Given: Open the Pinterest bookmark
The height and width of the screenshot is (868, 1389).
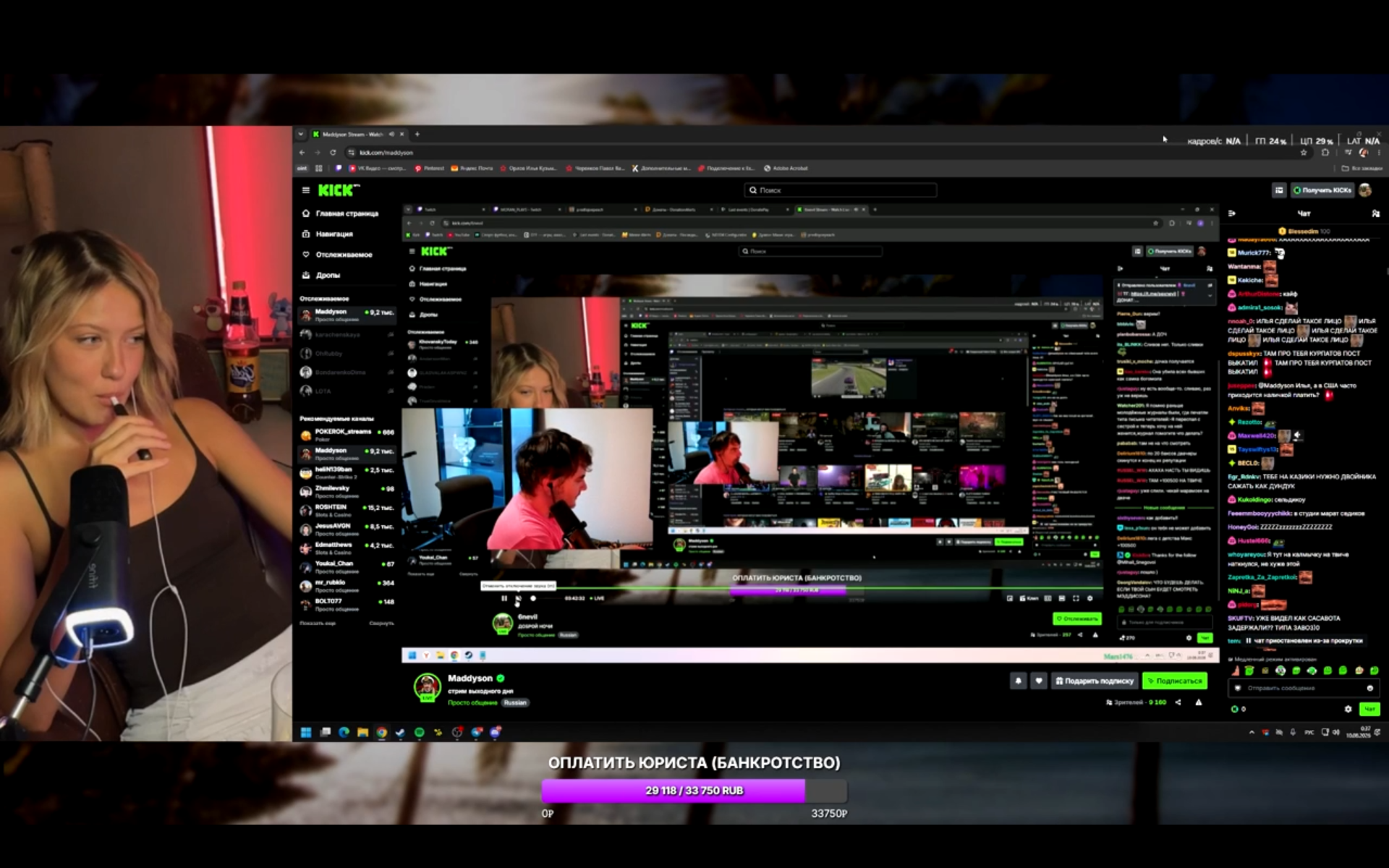Looking at the screenshot, I should [x=430, y=169].
